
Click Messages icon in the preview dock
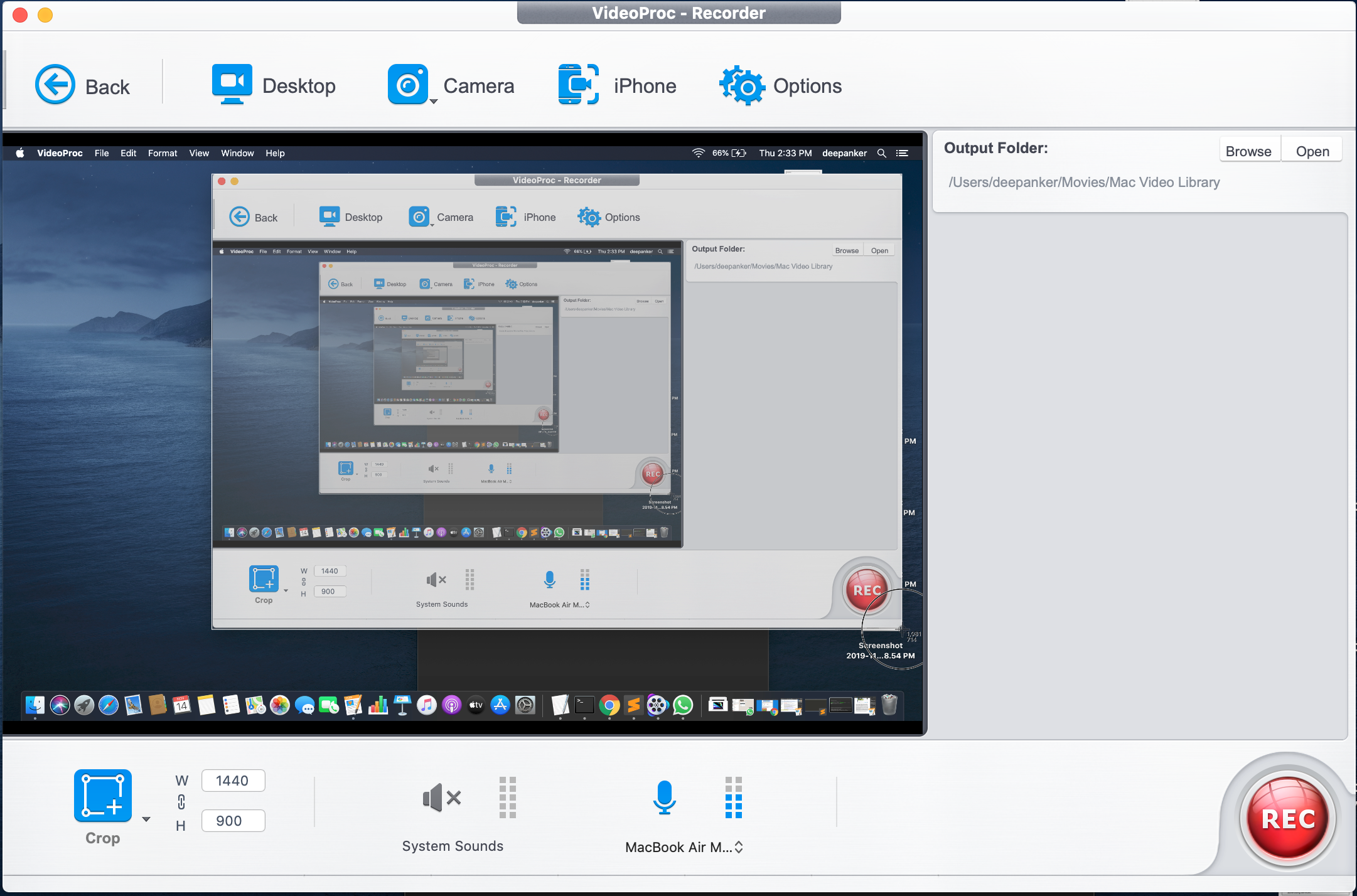pos(304,705)
